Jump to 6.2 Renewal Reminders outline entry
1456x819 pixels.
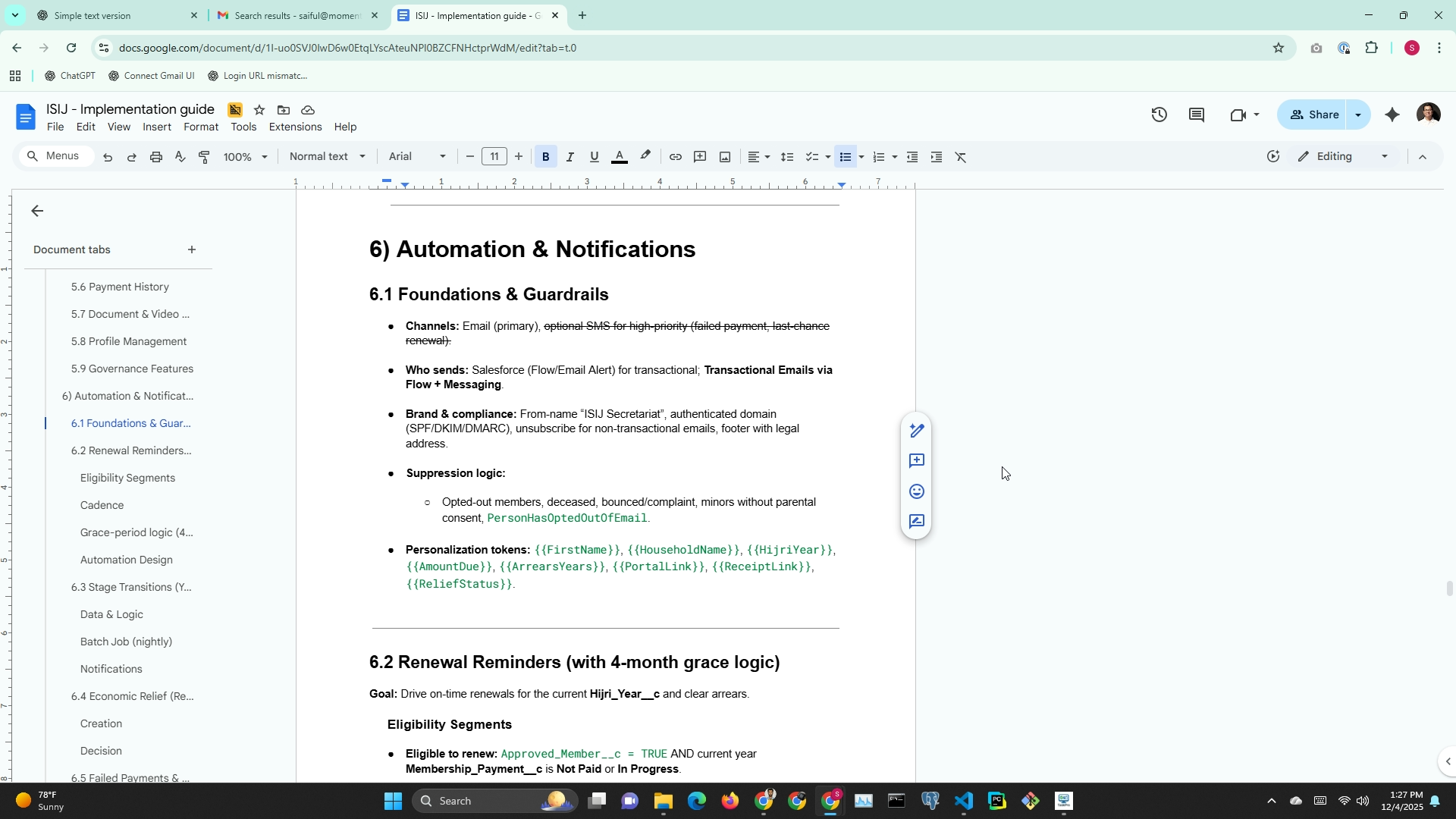coord(130,450)
